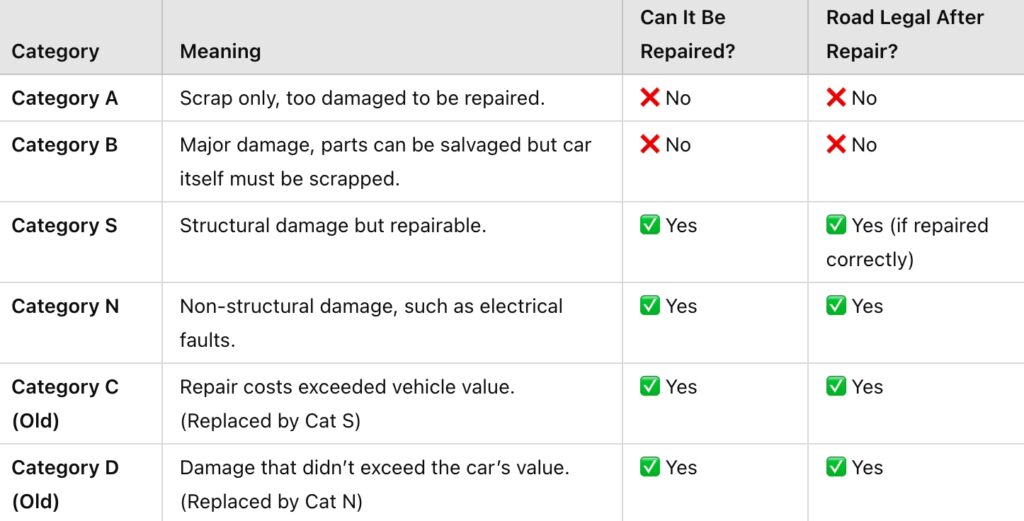Click the green checkmark in Category C repair column
Viewport: 1024px width, 521px height.
[650, 387]
